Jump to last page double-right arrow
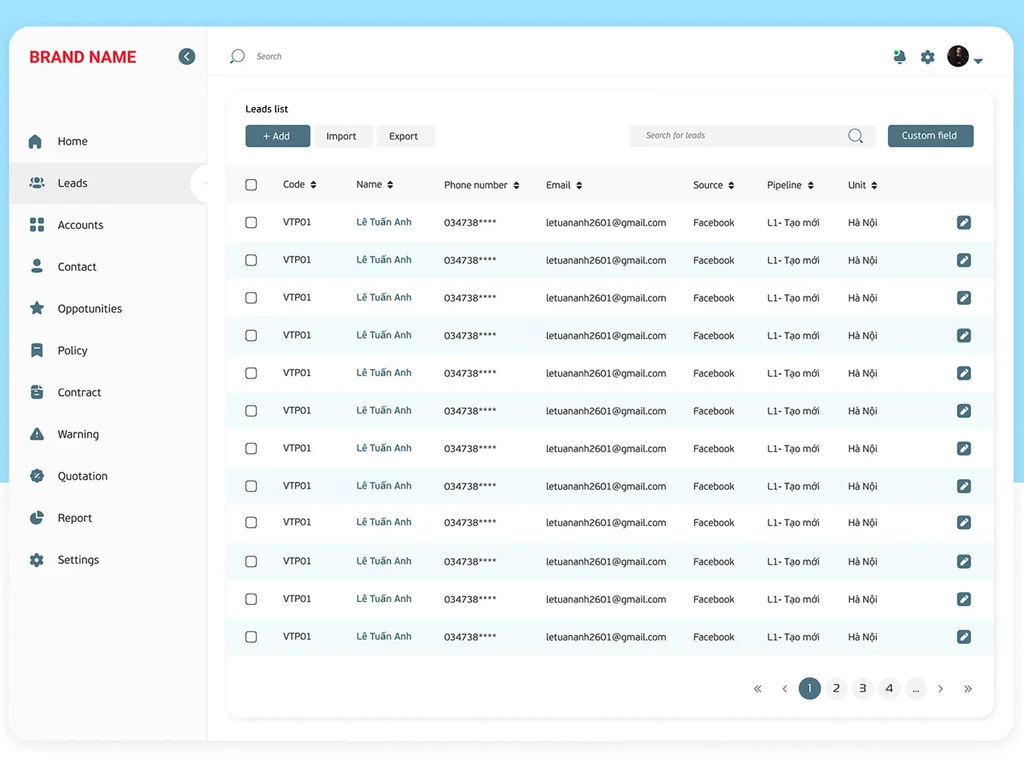Viewport: 1024px width, 768px height. pyautogui.click(x=968, y=689)
